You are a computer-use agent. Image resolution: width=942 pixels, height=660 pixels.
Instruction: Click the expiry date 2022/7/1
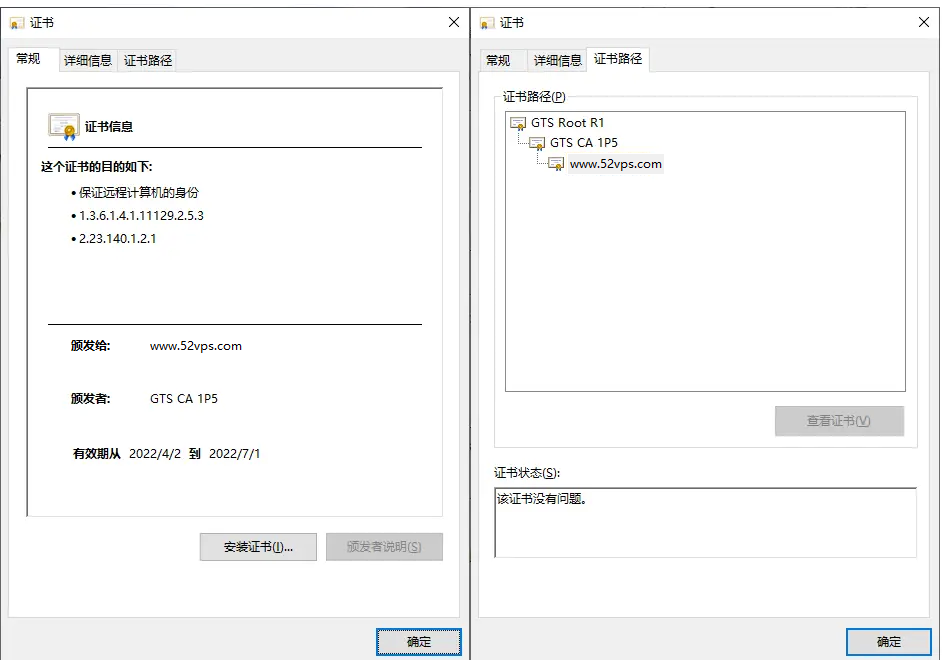tap(234, 454)
